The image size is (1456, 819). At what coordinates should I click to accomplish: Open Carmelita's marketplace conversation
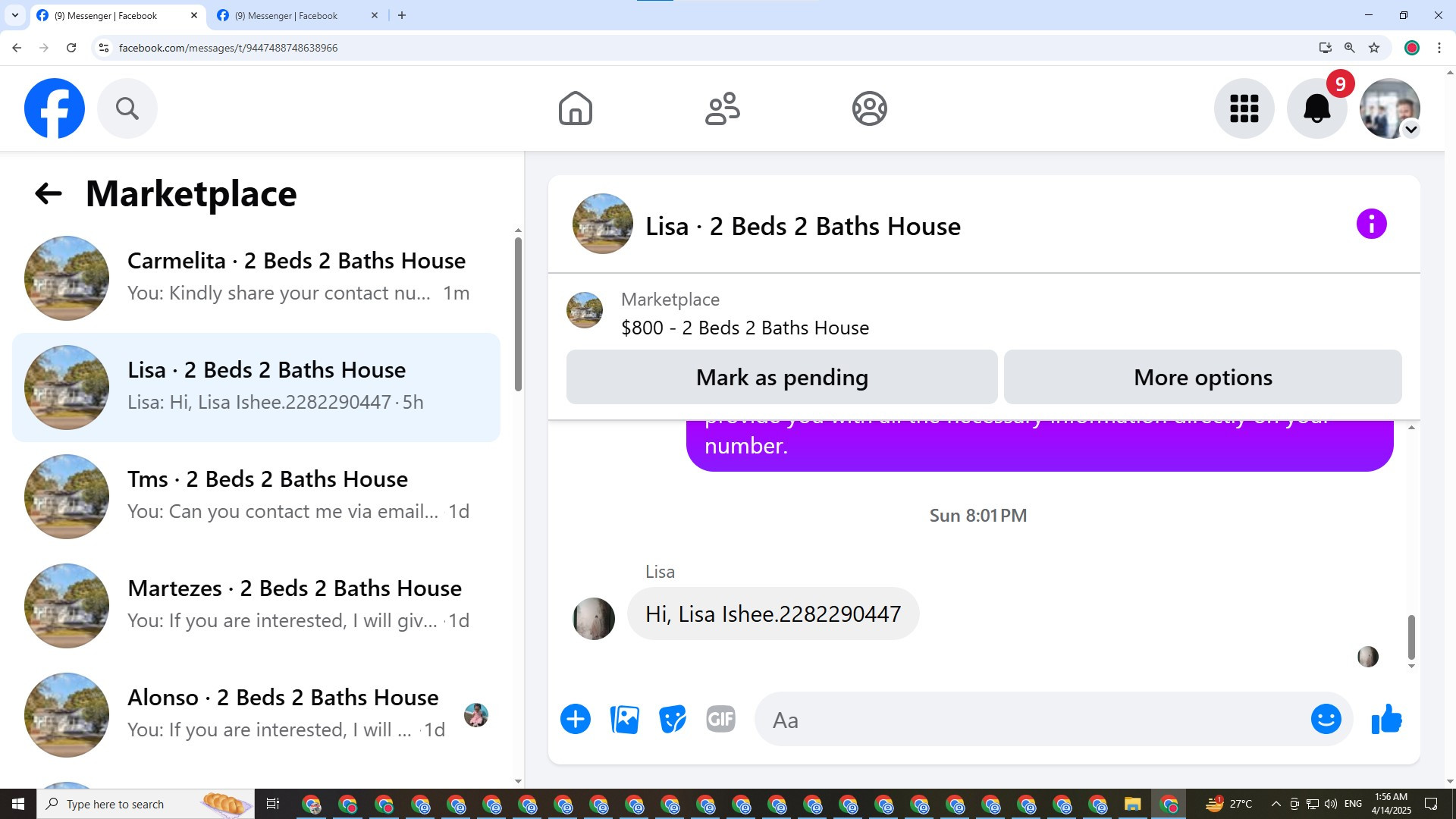tap(256, 278)
